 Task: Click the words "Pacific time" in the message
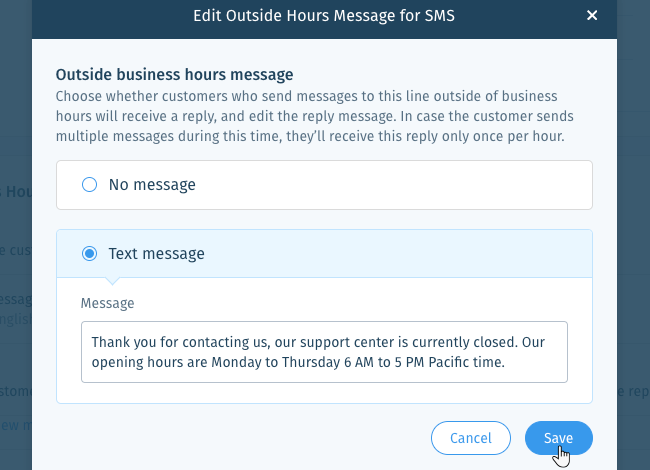[x=466, y=362]
